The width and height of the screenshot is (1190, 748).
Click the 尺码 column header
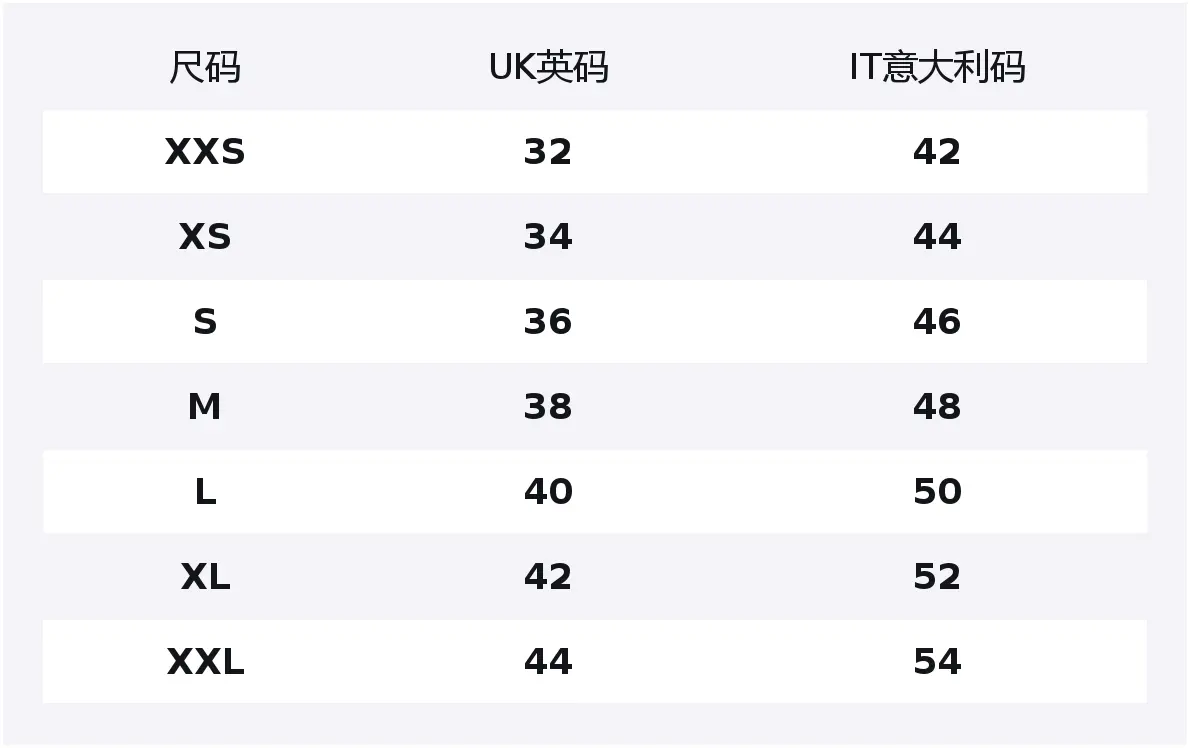pos(205,68)
